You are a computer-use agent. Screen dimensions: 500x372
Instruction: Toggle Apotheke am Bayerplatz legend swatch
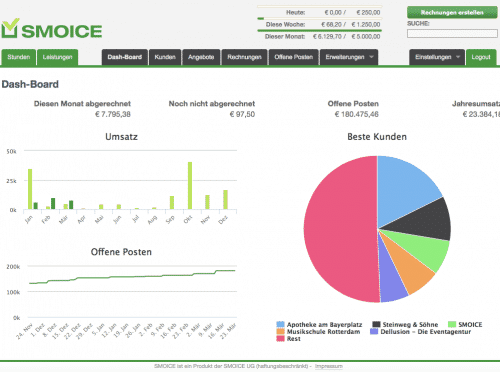point(281,324)
